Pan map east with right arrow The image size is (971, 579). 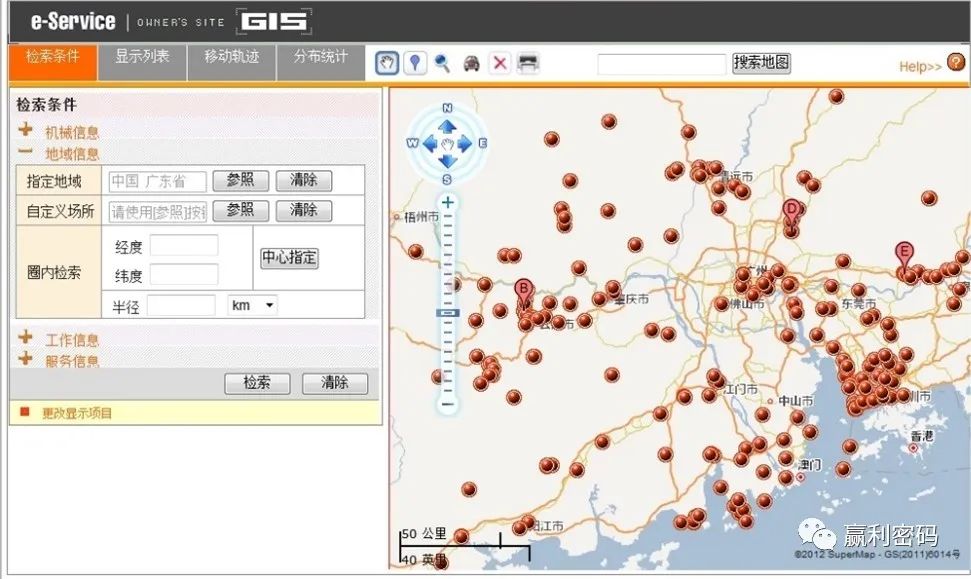pos(466,144)
